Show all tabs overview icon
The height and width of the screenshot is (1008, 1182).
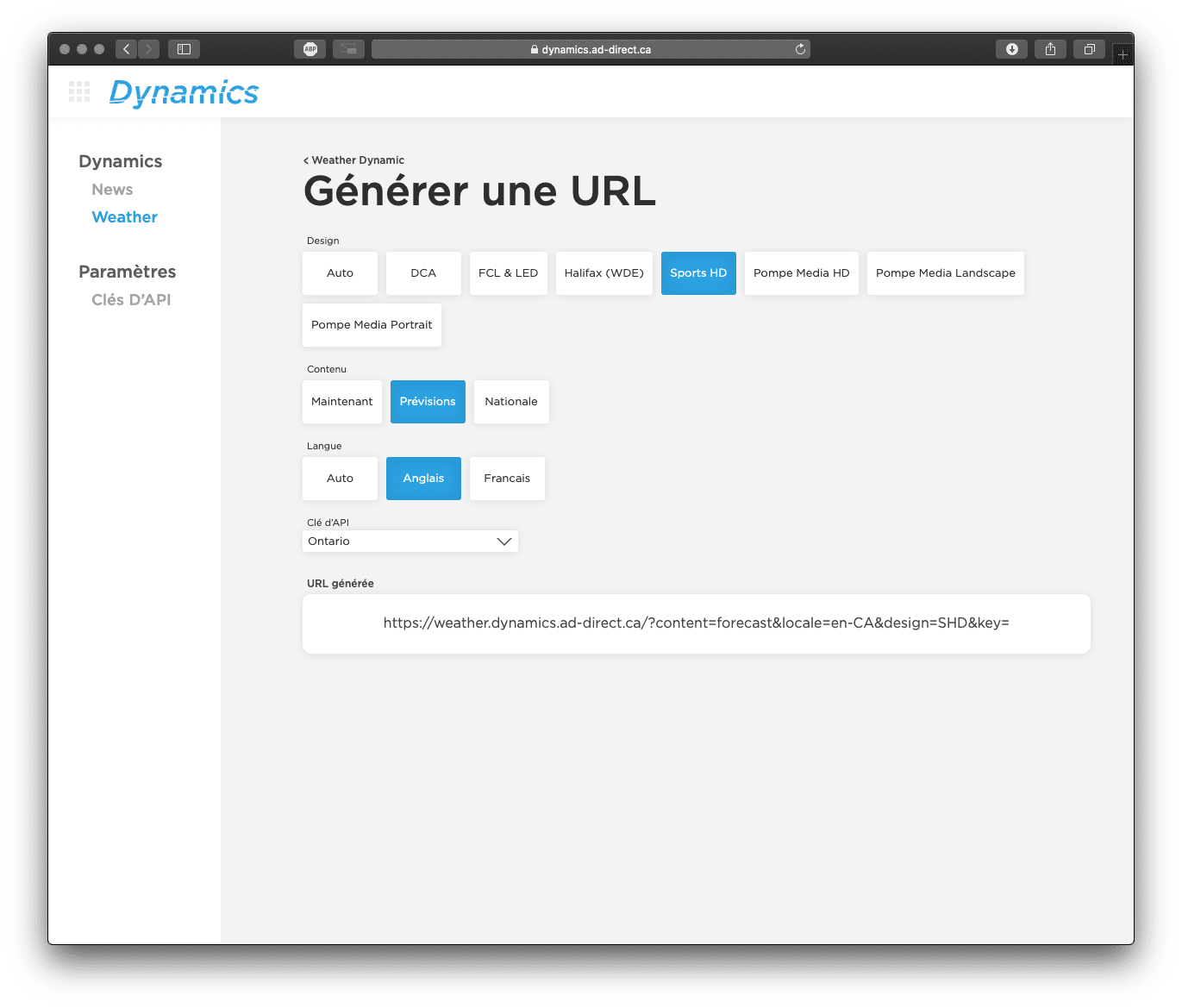coord(1089,49)
